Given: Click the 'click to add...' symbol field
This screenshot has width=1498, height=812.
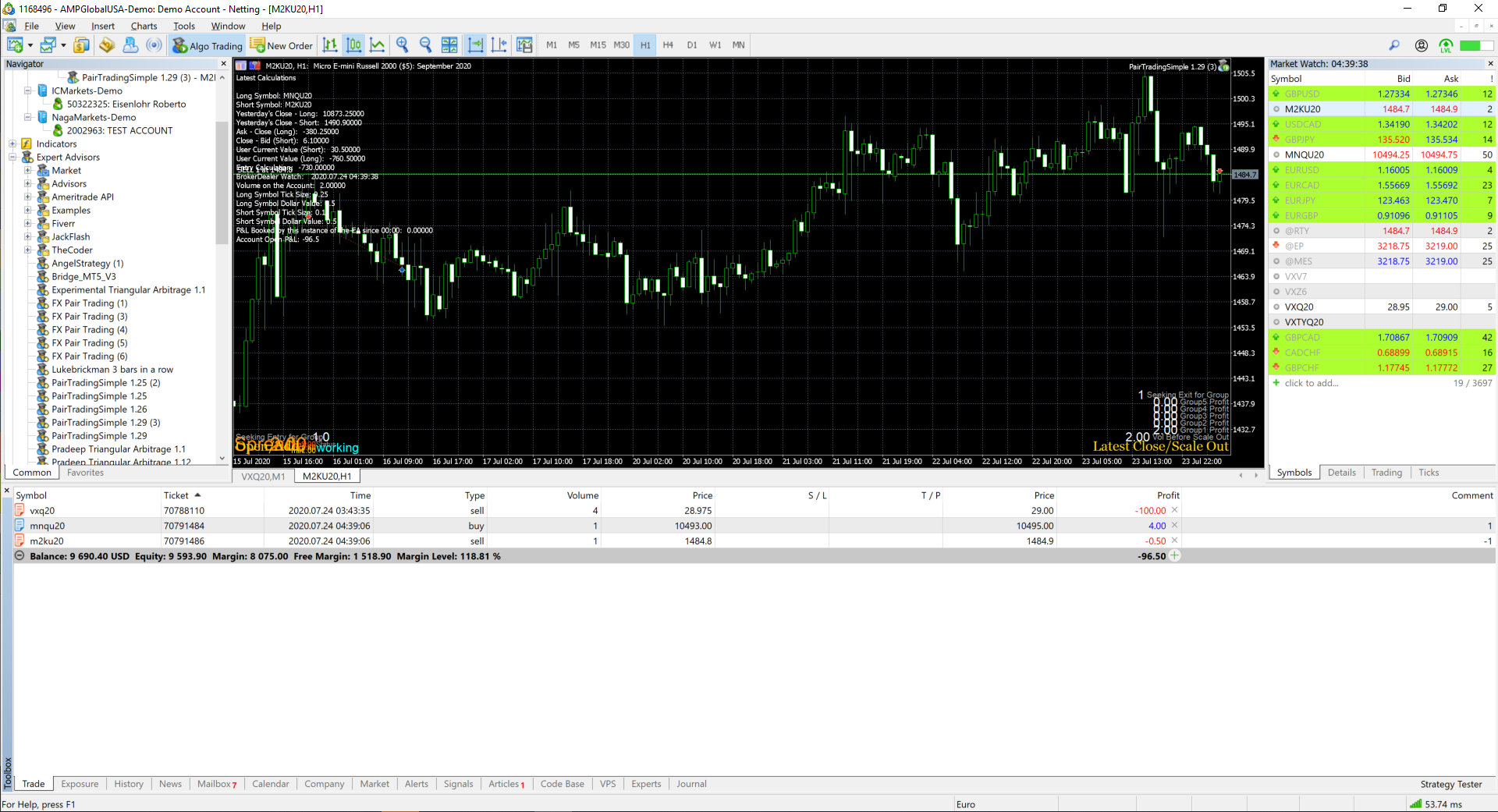Looking at the screenshot, I should click(x=1311, y=383).
